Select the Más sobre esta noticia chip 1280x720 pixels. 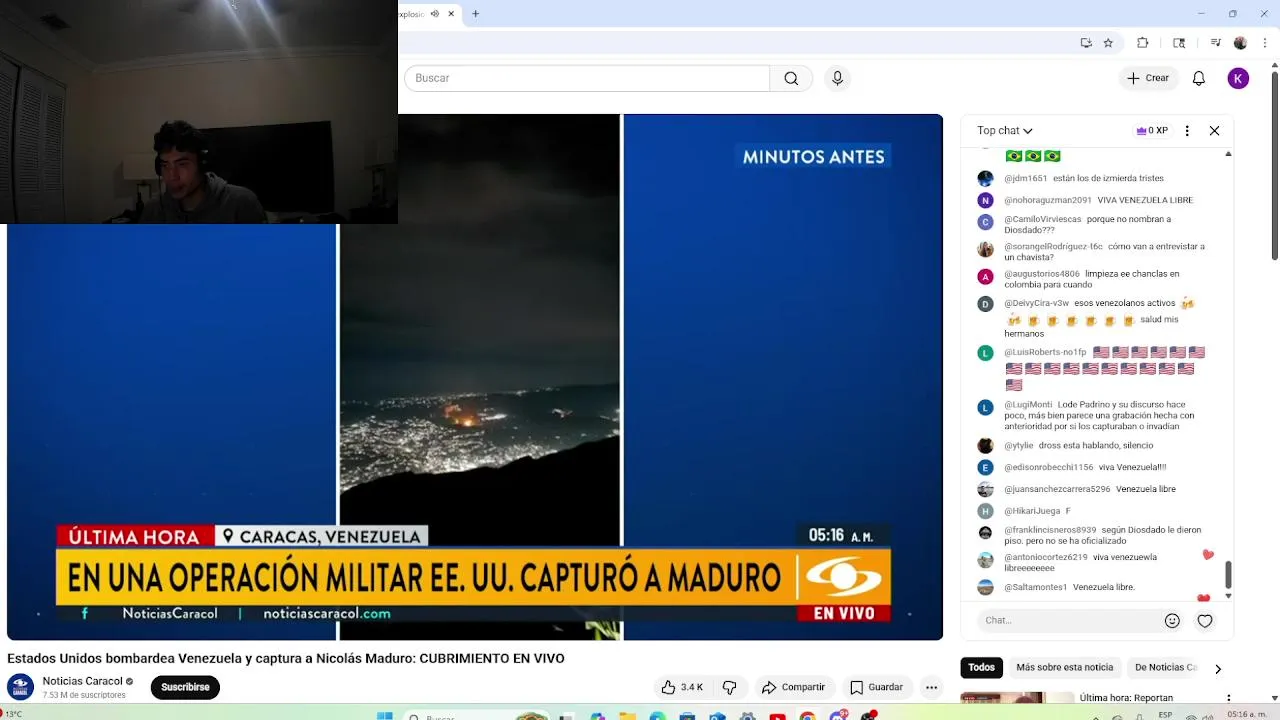pos(1064,667)
